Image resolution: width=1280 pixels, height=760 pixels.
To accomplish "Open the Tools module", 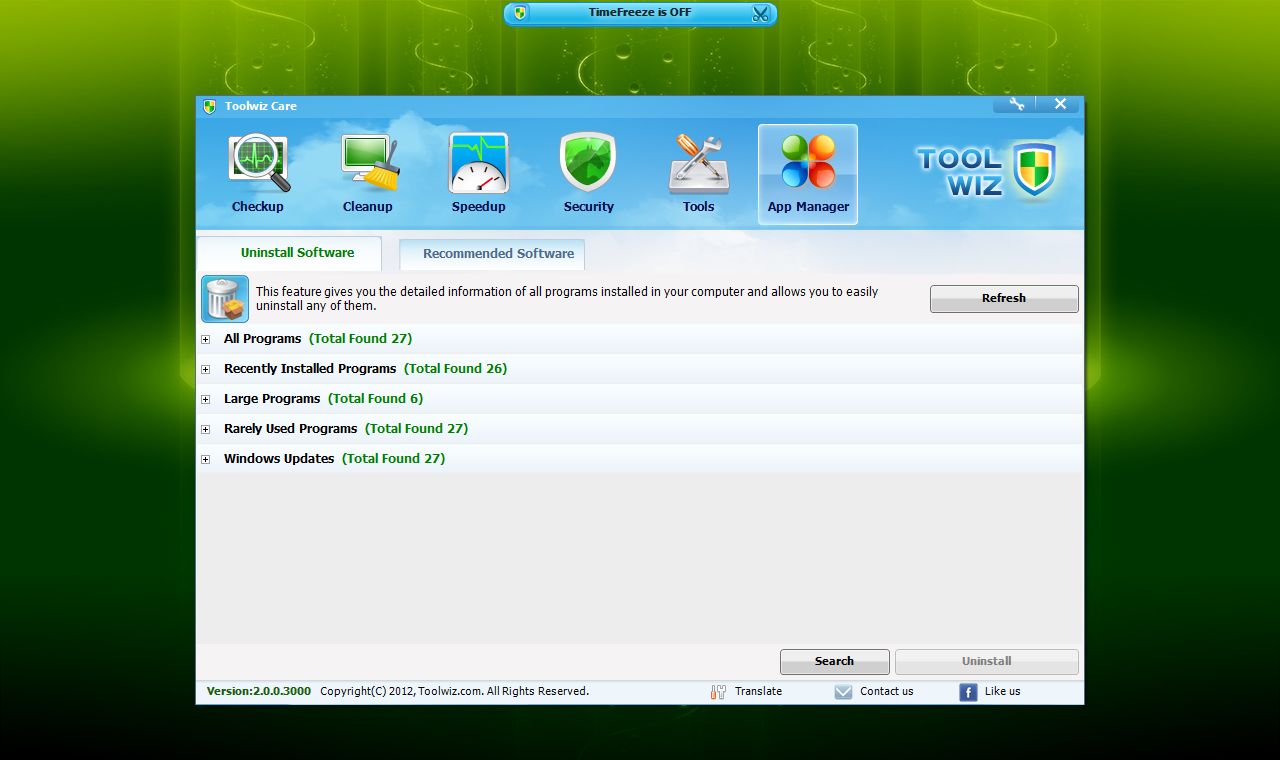I will tap(698, 175).
